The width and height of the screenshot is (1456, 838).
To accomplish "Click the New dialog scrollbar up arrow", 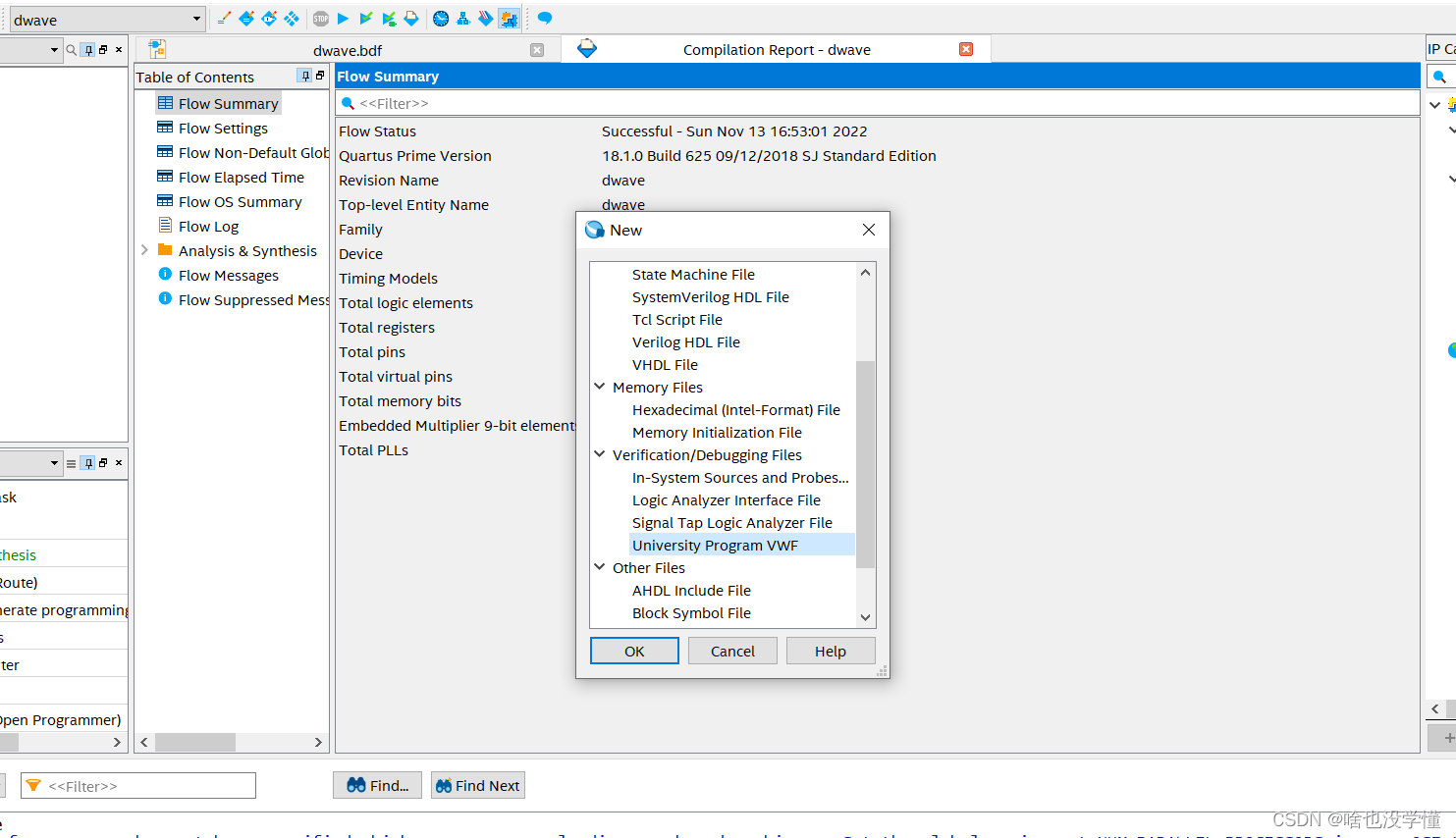I will [865, 273].
